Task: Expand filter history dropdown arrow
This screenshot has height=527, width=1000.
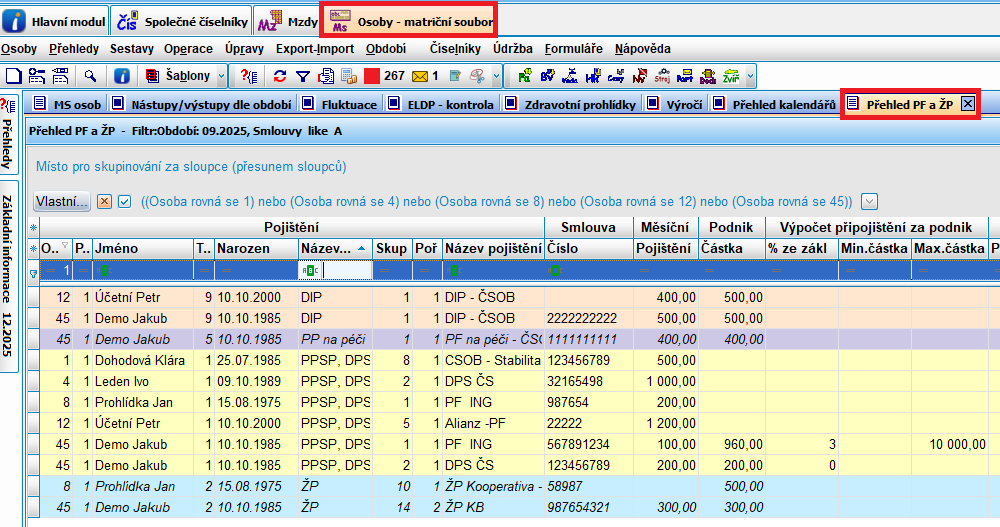Action: [x=869, y=201]
